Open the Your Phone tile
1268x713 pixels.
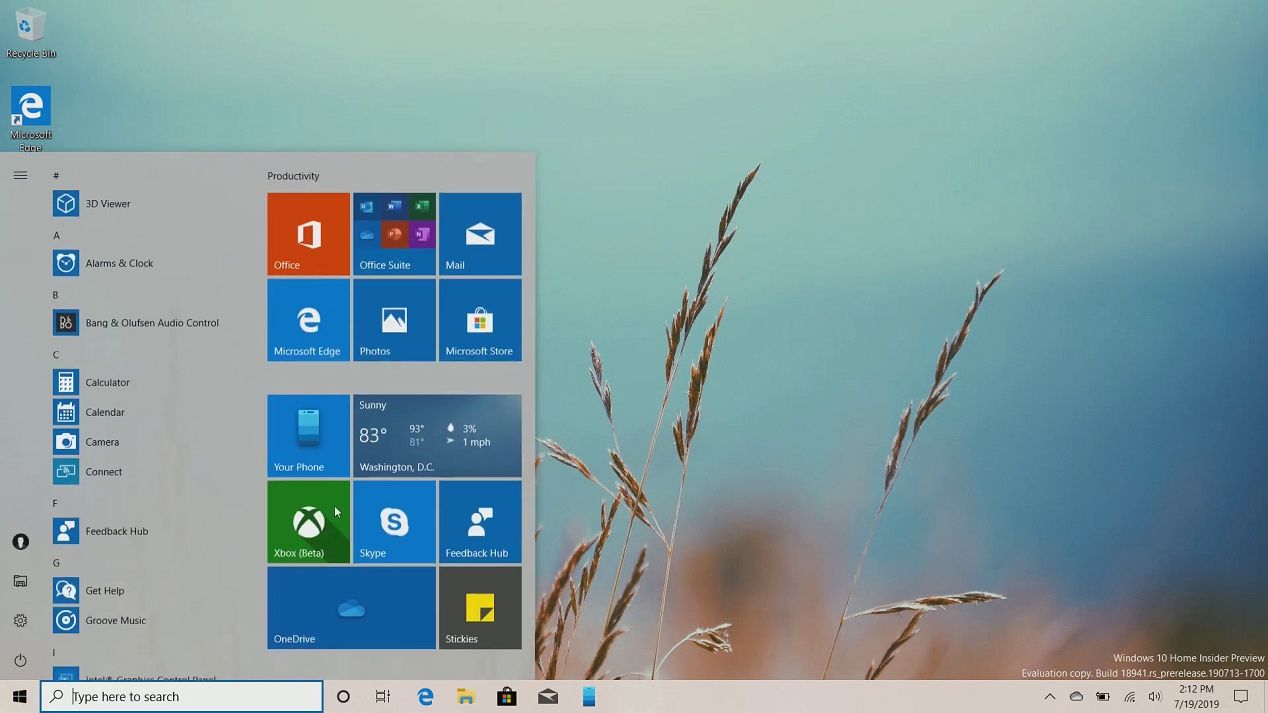[309, 436]
